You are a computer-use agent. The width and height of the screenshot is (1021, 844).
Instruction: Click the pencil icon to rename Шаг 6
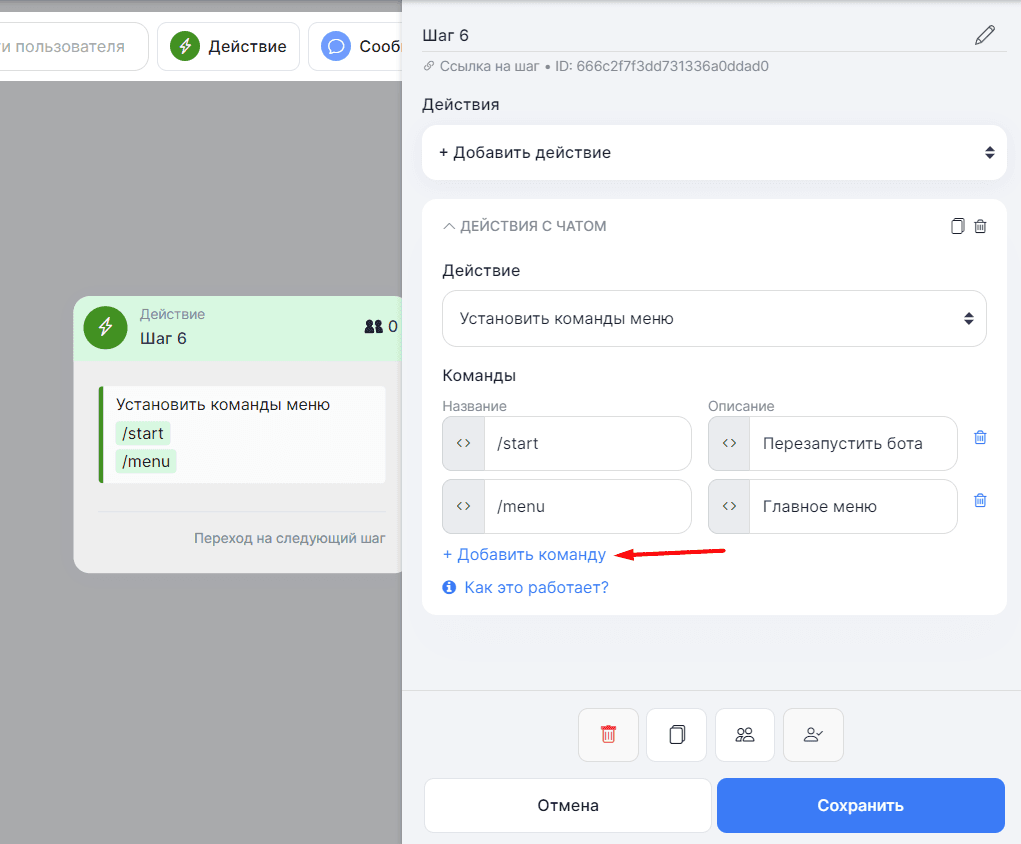[985, 36]
